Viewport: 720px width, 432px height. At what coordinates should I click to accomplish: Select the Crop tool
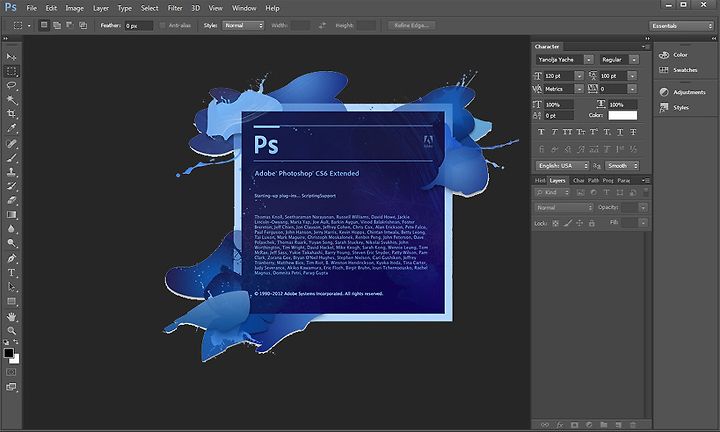[x=11, y=114]
